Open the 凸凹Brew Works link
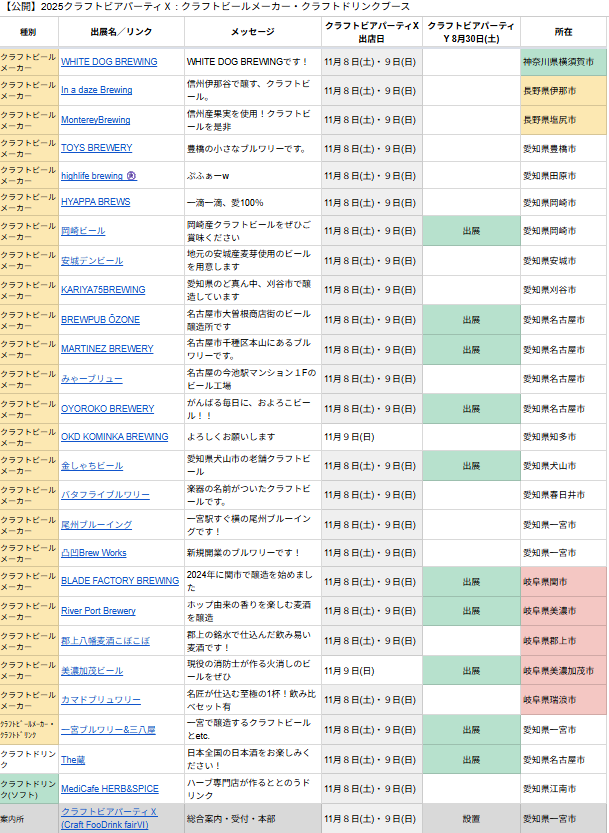 (x=94, y=552)
